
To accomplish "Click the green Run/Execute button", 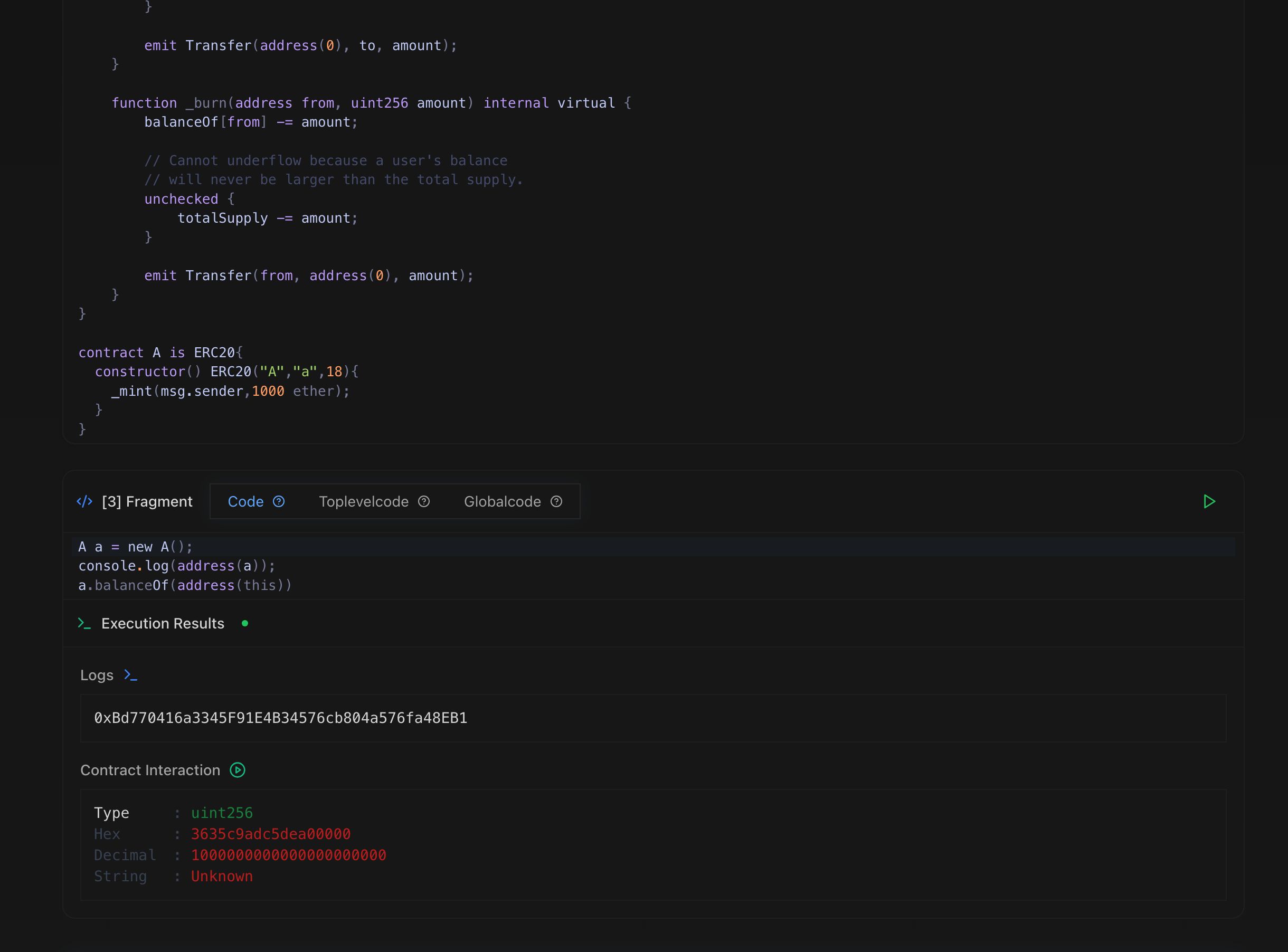I will pos(1209,500).
